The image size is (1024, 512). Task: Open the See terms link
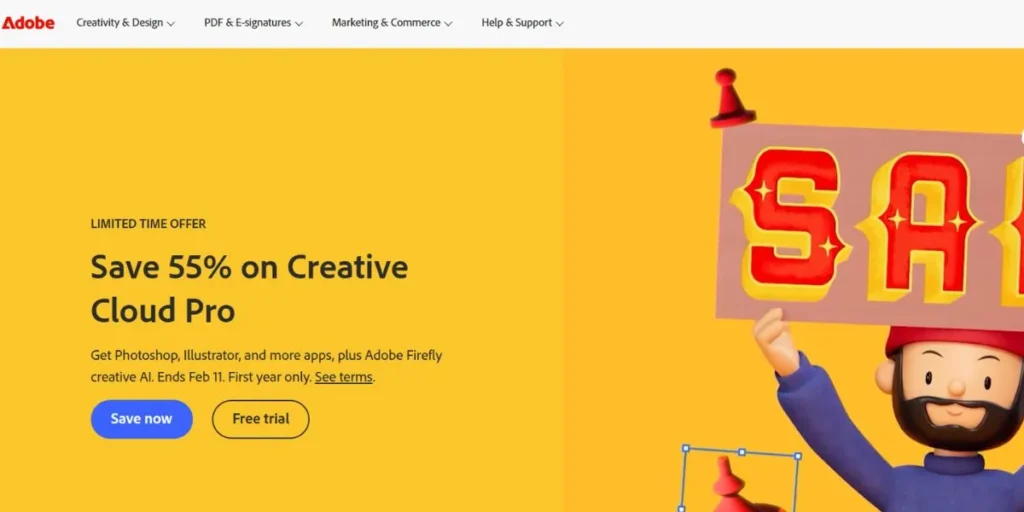(343, 377)
